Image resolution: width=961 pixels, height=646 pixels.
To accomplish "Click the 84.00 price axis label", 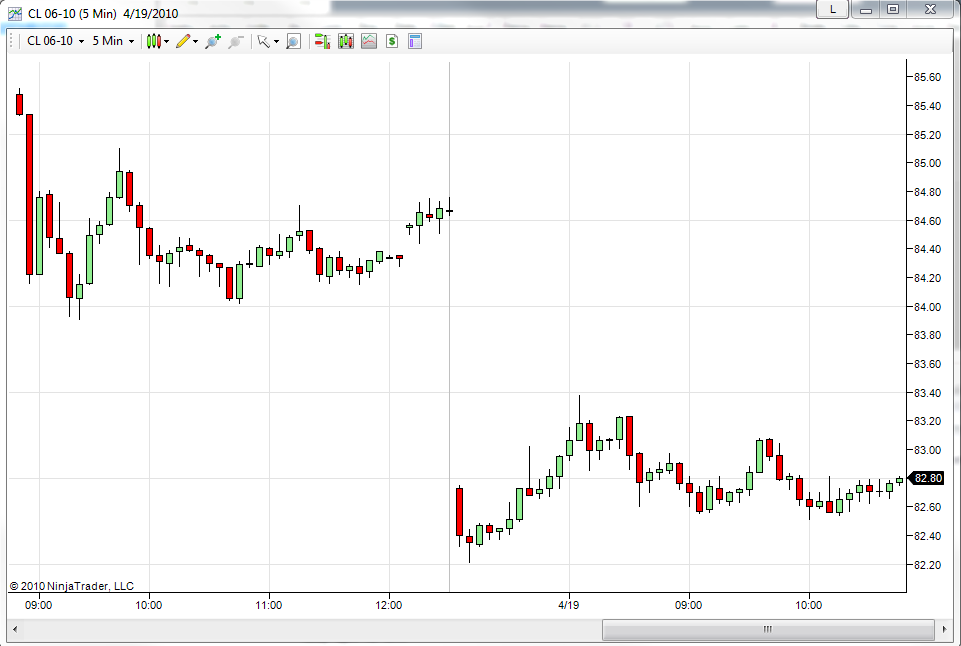I will [927, 306].
